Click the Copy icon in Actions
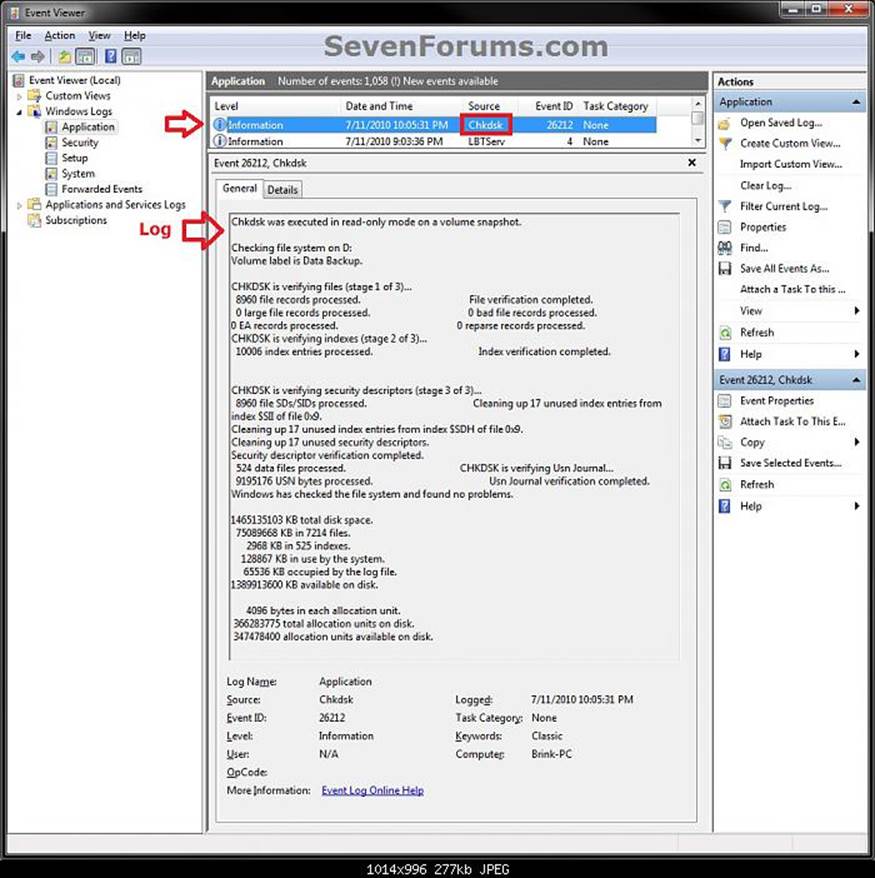875x878 pixels. 725,442
